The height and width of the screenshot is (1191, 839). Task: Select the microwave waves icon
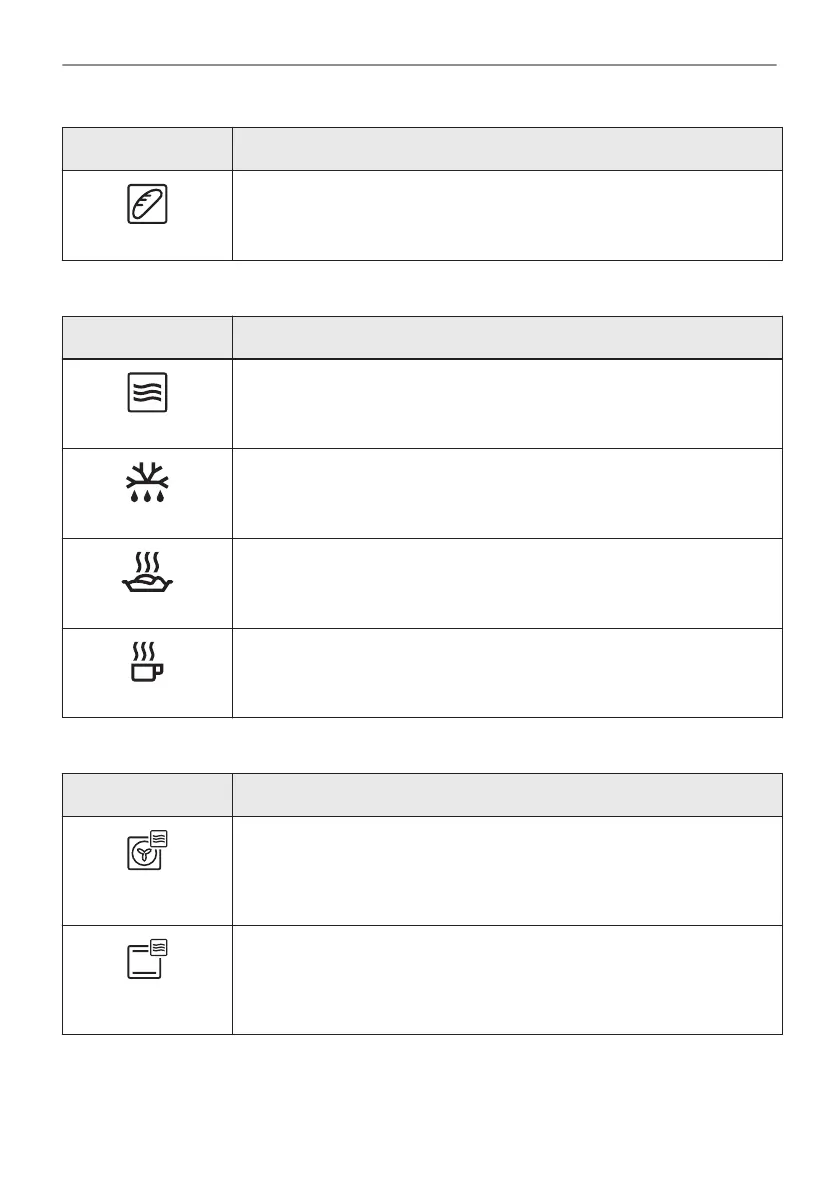coord(147,393)
